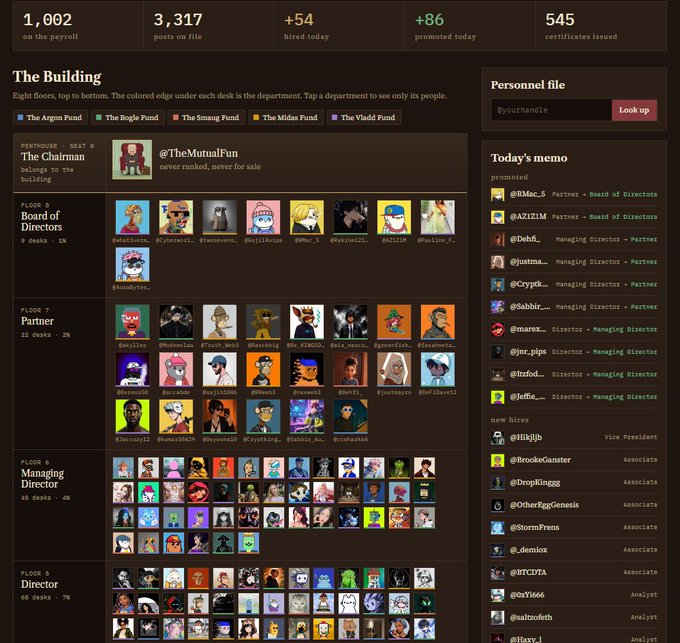Open the @Truth_Web3 ape avatar

click(220, 322)
